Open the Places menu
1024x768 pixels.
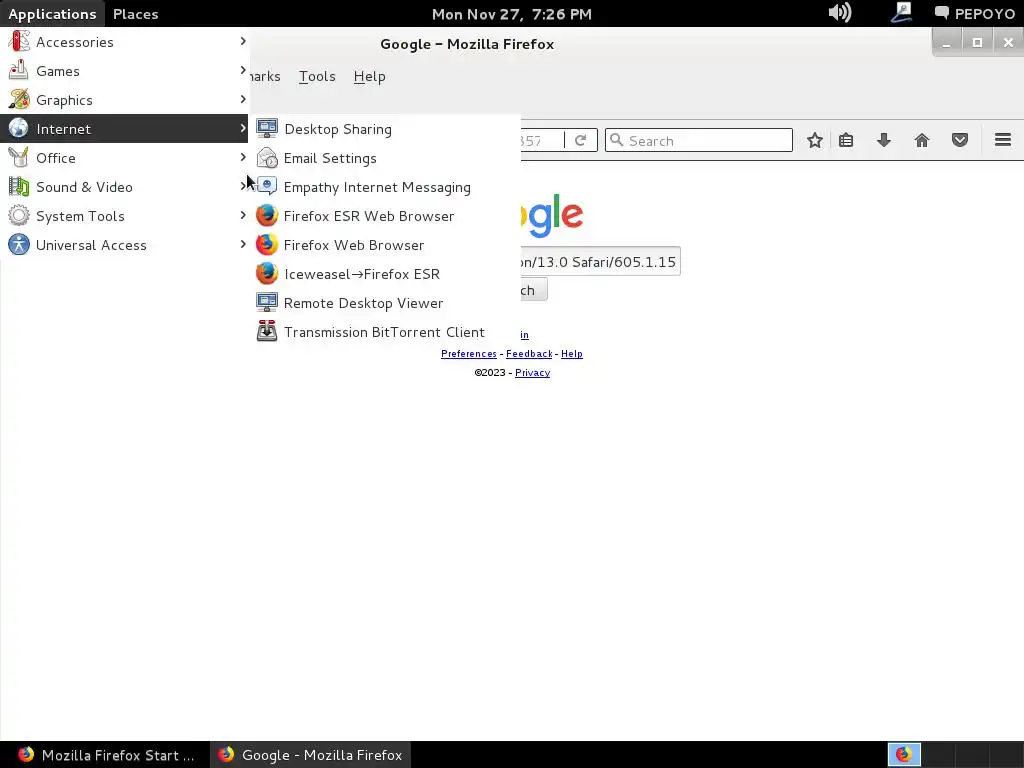tap(136, 14)
